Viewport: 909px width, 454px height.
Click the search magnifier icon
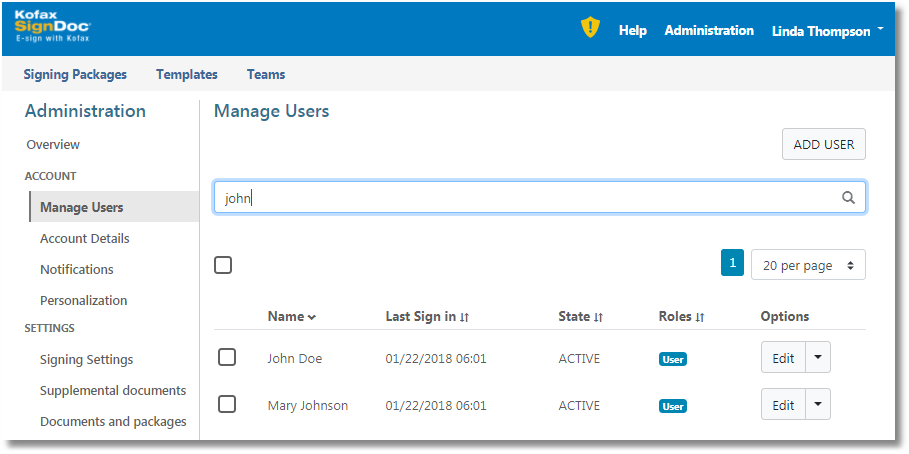pos(848,198)
